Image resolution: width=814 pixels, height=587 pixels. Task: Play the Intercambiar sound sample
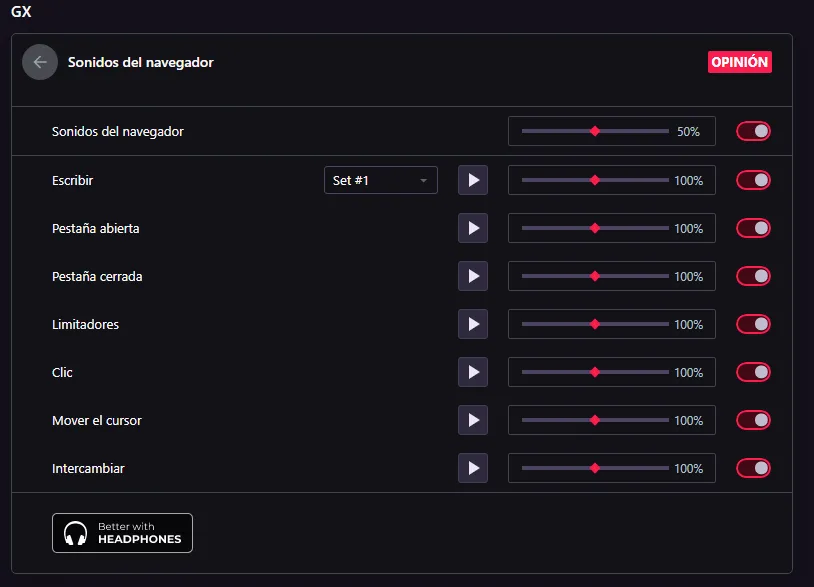(x=473, y=468)
